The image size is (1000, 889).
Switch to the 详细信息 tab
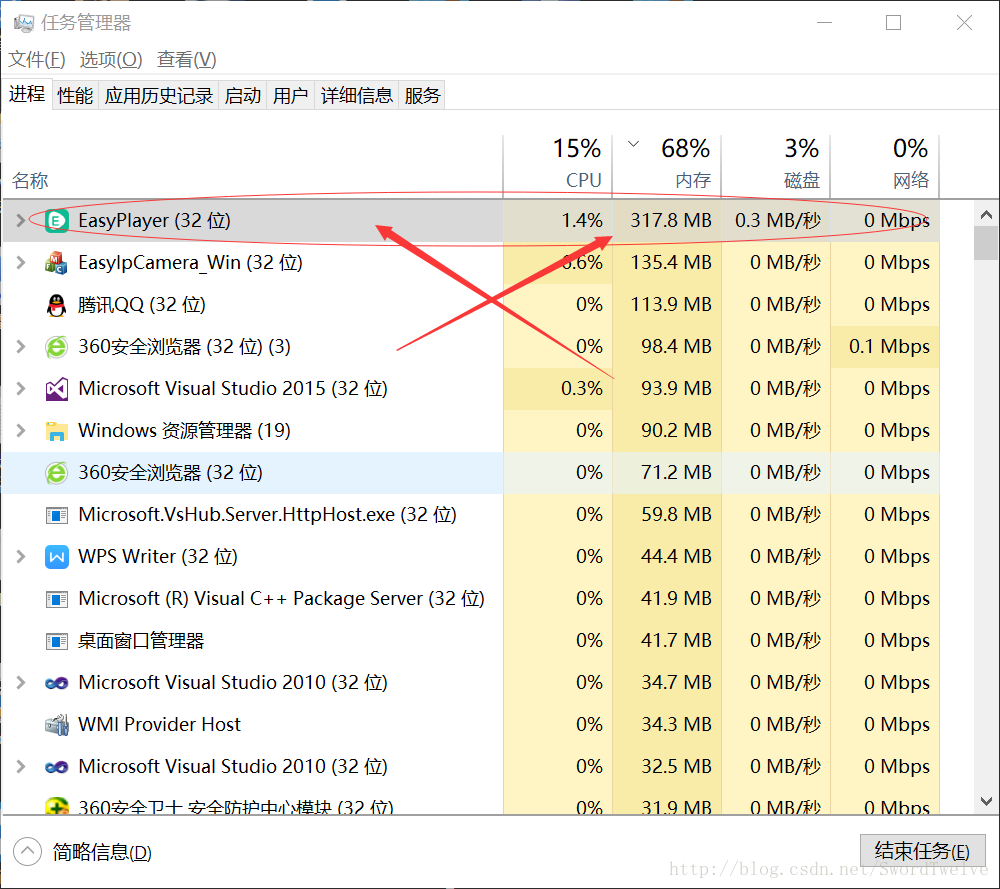click(x=357, y=96)
